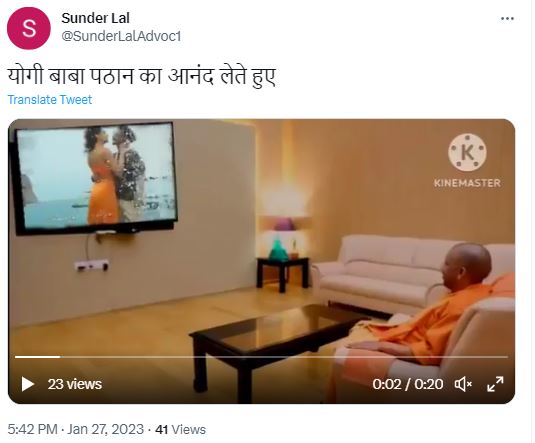Click the TV screen in the video
The height and width of the screenshot is (443, 535).
point(96,176)
